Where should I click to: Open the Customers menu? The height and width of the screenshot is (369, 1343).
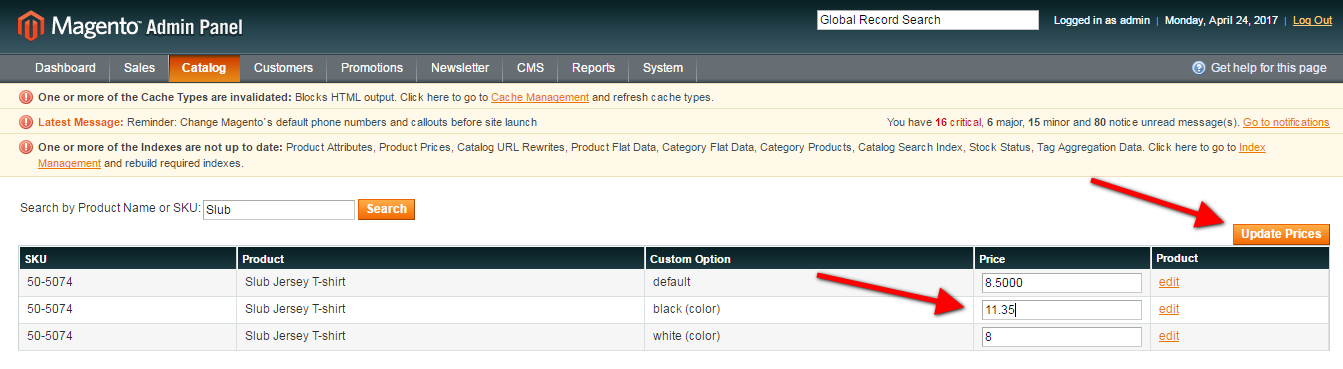coord(283,68)
